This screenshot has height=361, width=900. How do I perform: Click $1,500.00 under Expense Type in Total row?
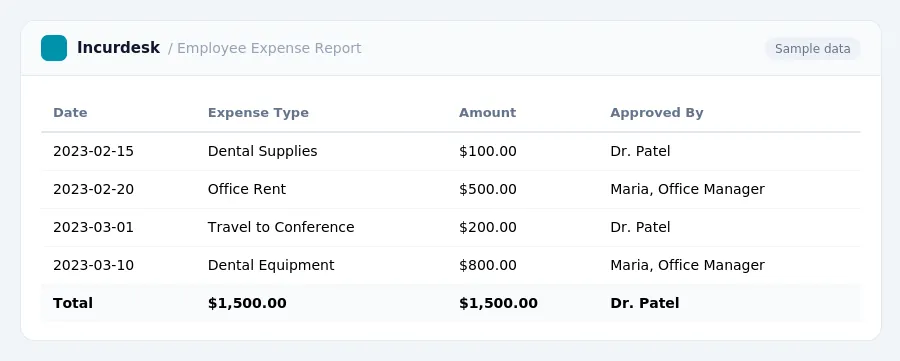(x=247, y=303)
